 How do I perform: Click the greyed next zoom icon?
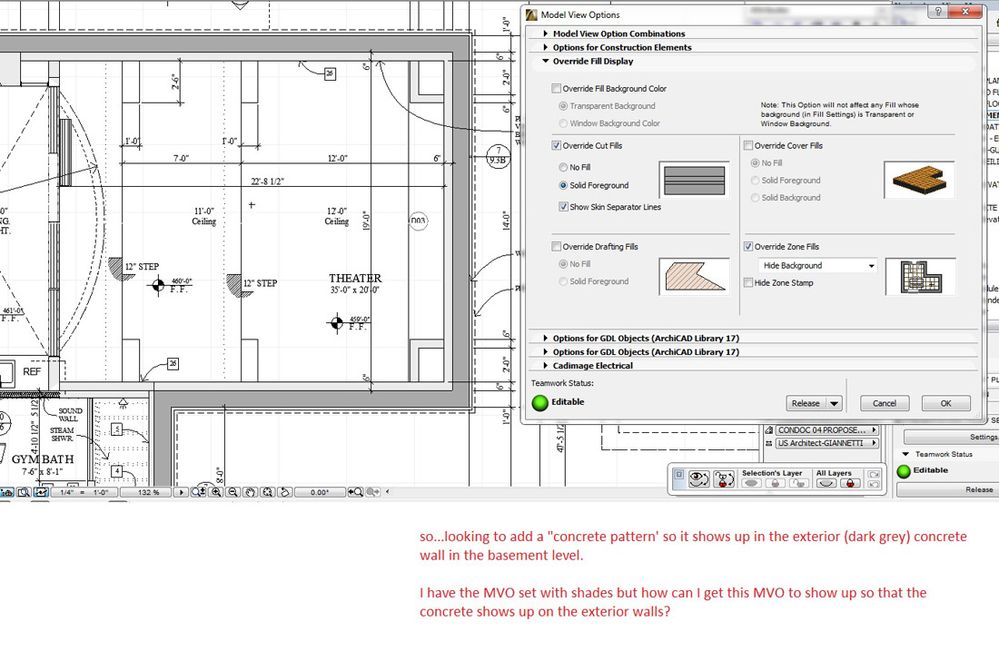373,492
